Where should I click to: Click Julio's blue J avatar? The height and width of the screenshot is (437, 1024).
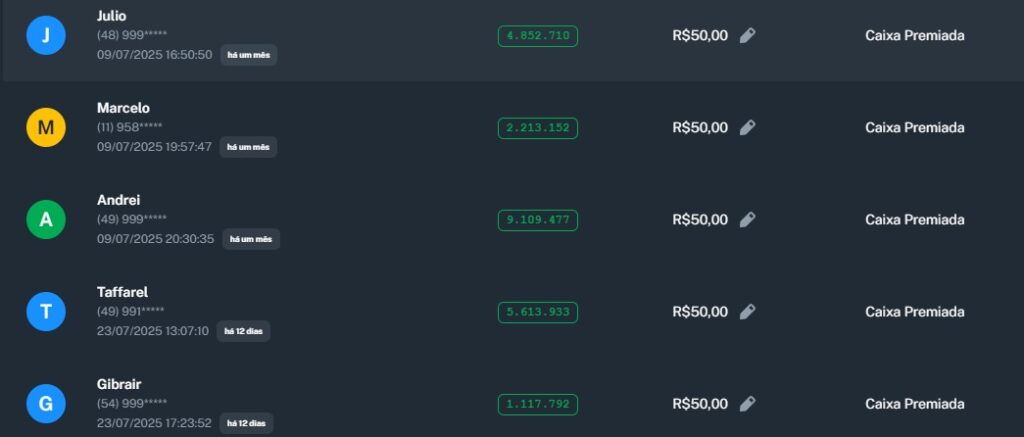[46, 36]
